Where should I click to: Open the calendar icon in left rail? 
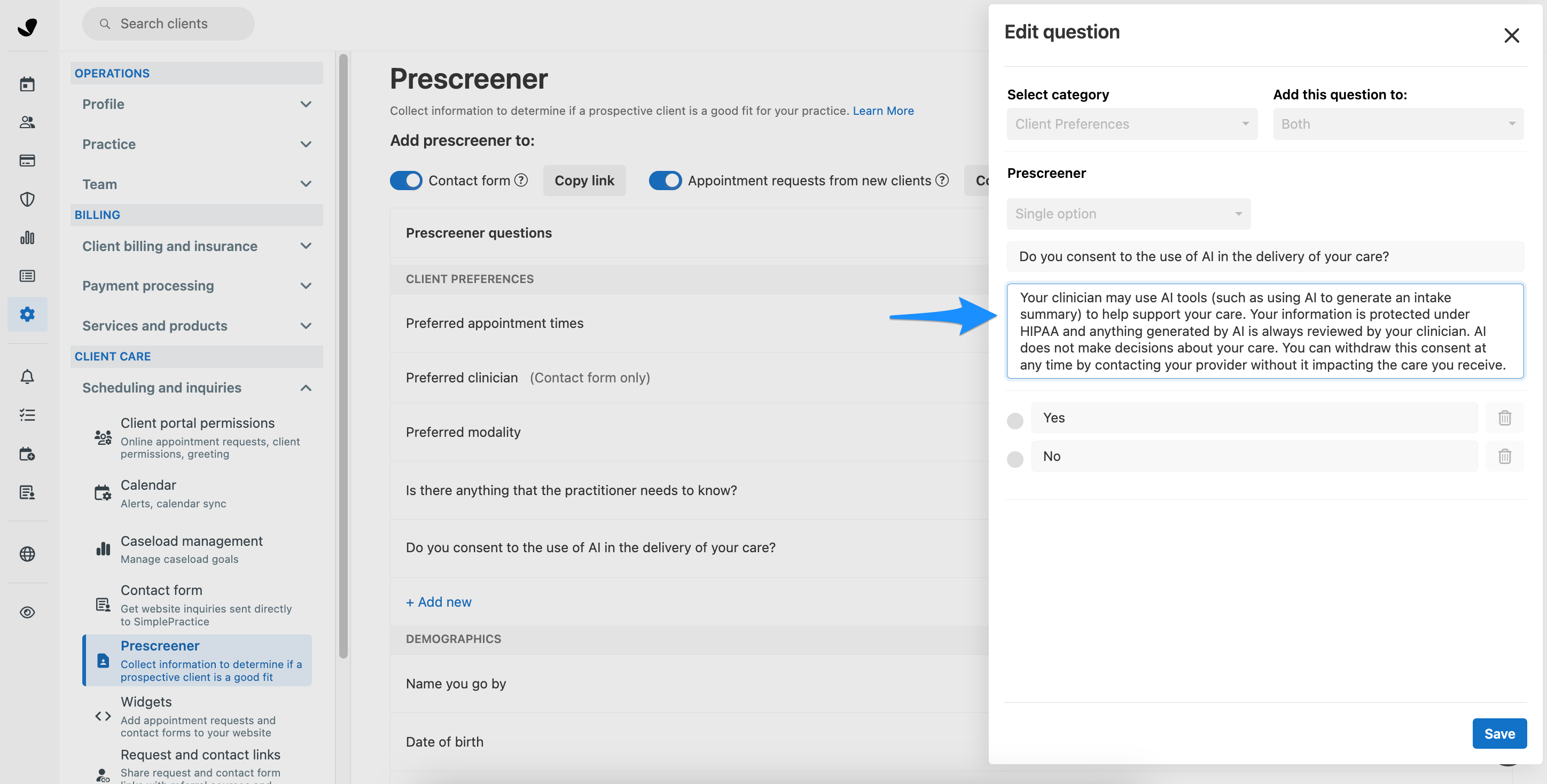click(x=27, y=83)
